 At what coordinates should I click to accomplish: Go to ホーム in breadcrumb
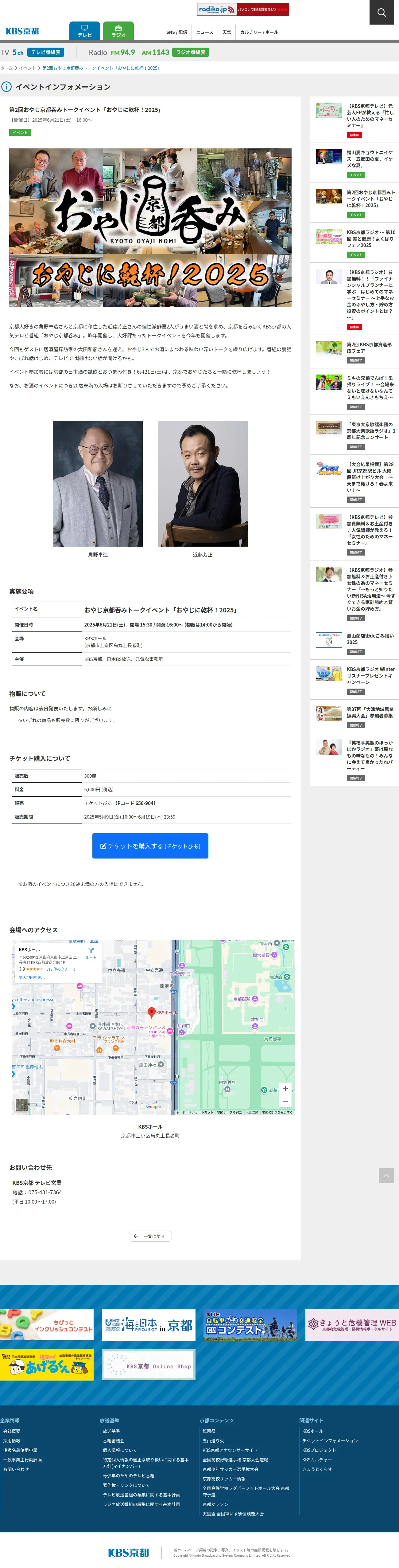6,68
